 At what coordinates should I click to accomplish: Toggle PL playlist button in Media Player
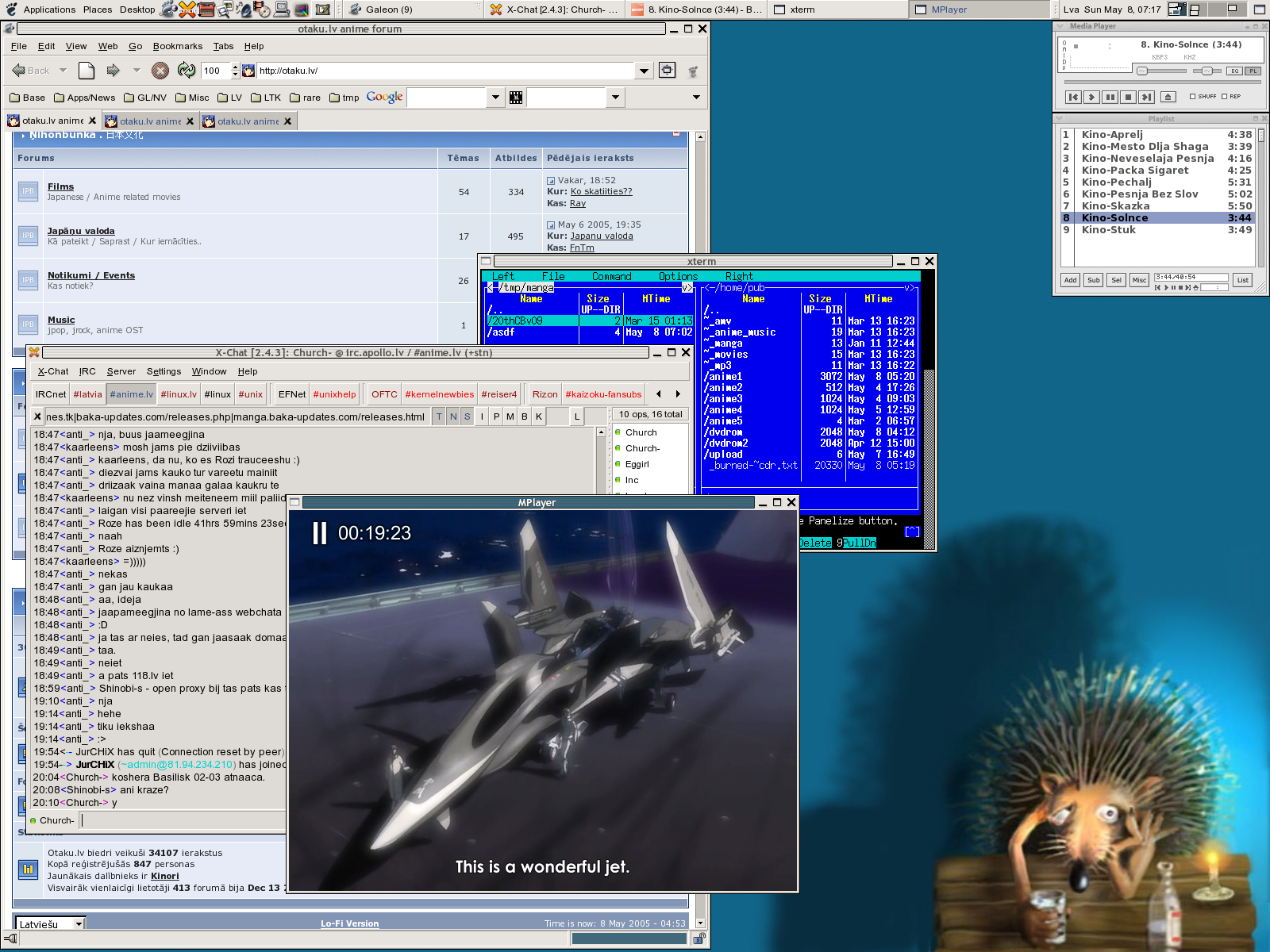[1253, 71]
